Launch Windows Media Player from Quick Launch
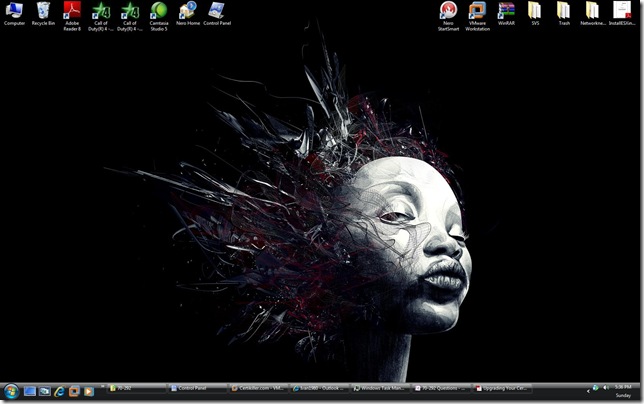This screenshot has height=404, width=644. coord(88,391)
